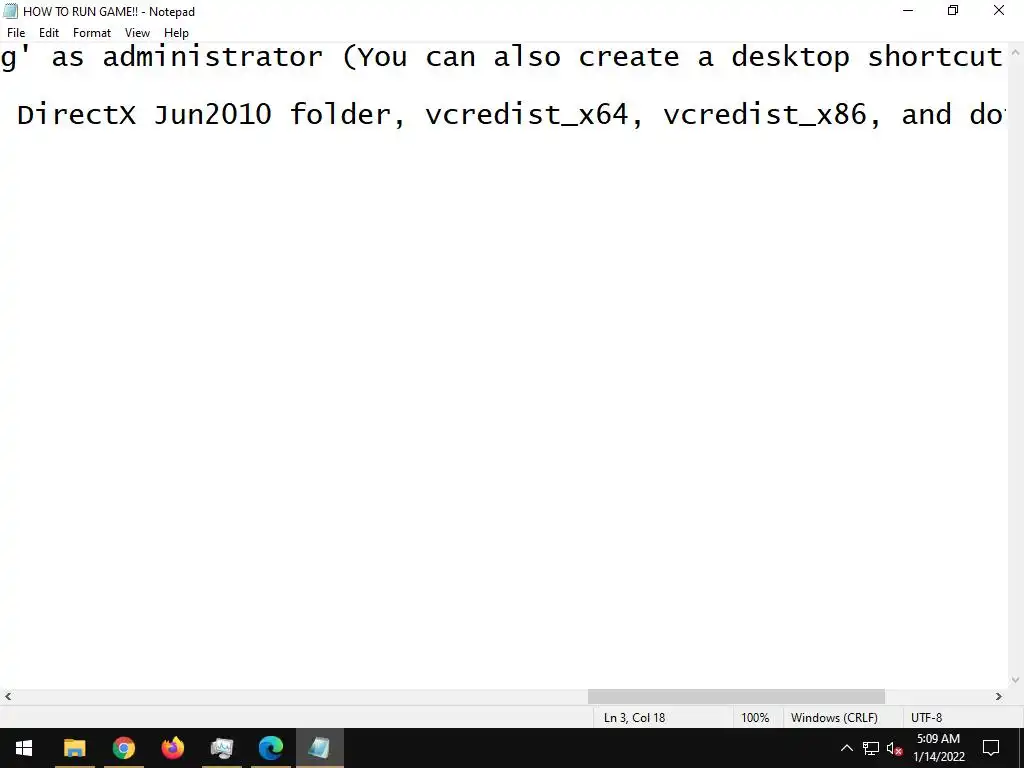Viewport: 1024px width, 768px height.
Task: Open File Explorer from the taskbar
Action: (x=74, y=748)
